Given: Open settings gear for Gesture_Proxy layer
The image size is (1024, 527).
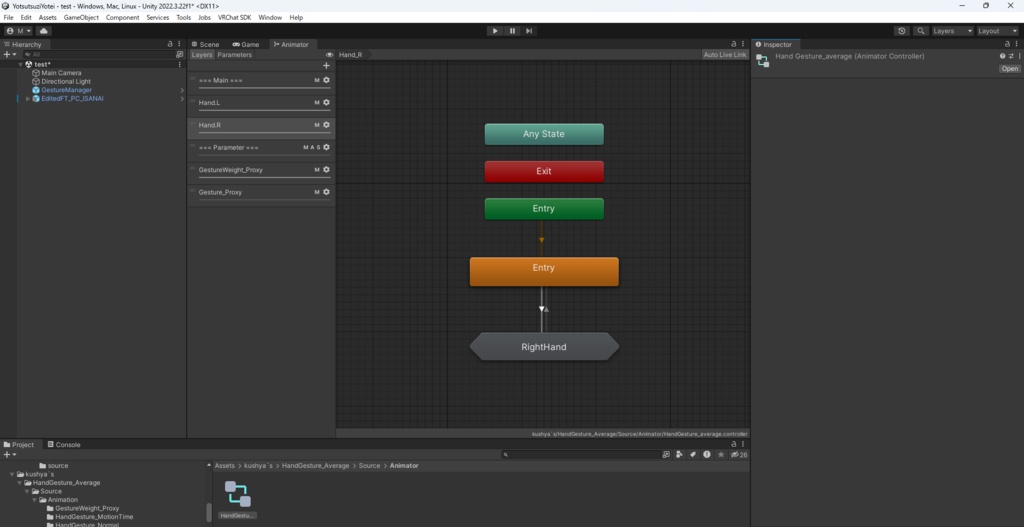Looking at the screenshot, I should [327, 192].
